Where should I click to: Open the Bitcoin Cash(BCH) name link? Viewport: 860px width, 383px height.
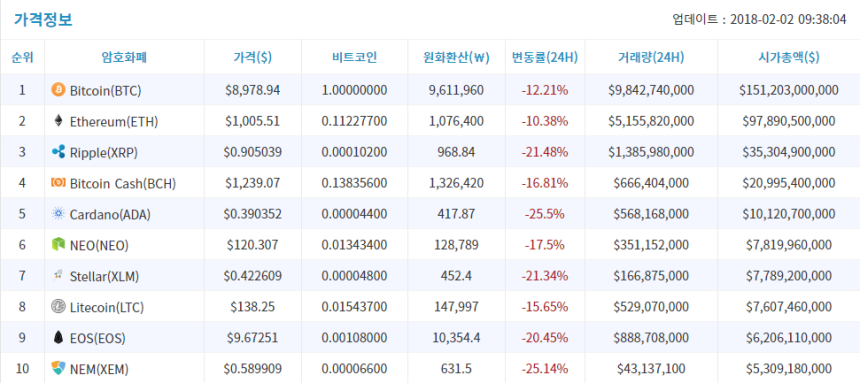(x=123, y=184)
